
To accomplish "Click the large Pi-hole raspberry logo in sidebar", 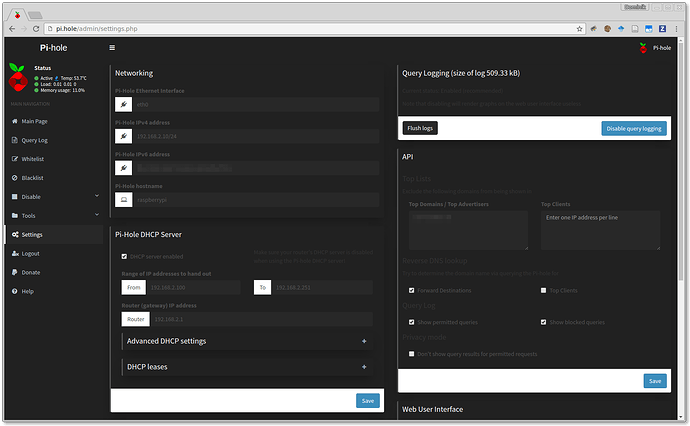I will [18, 77].
